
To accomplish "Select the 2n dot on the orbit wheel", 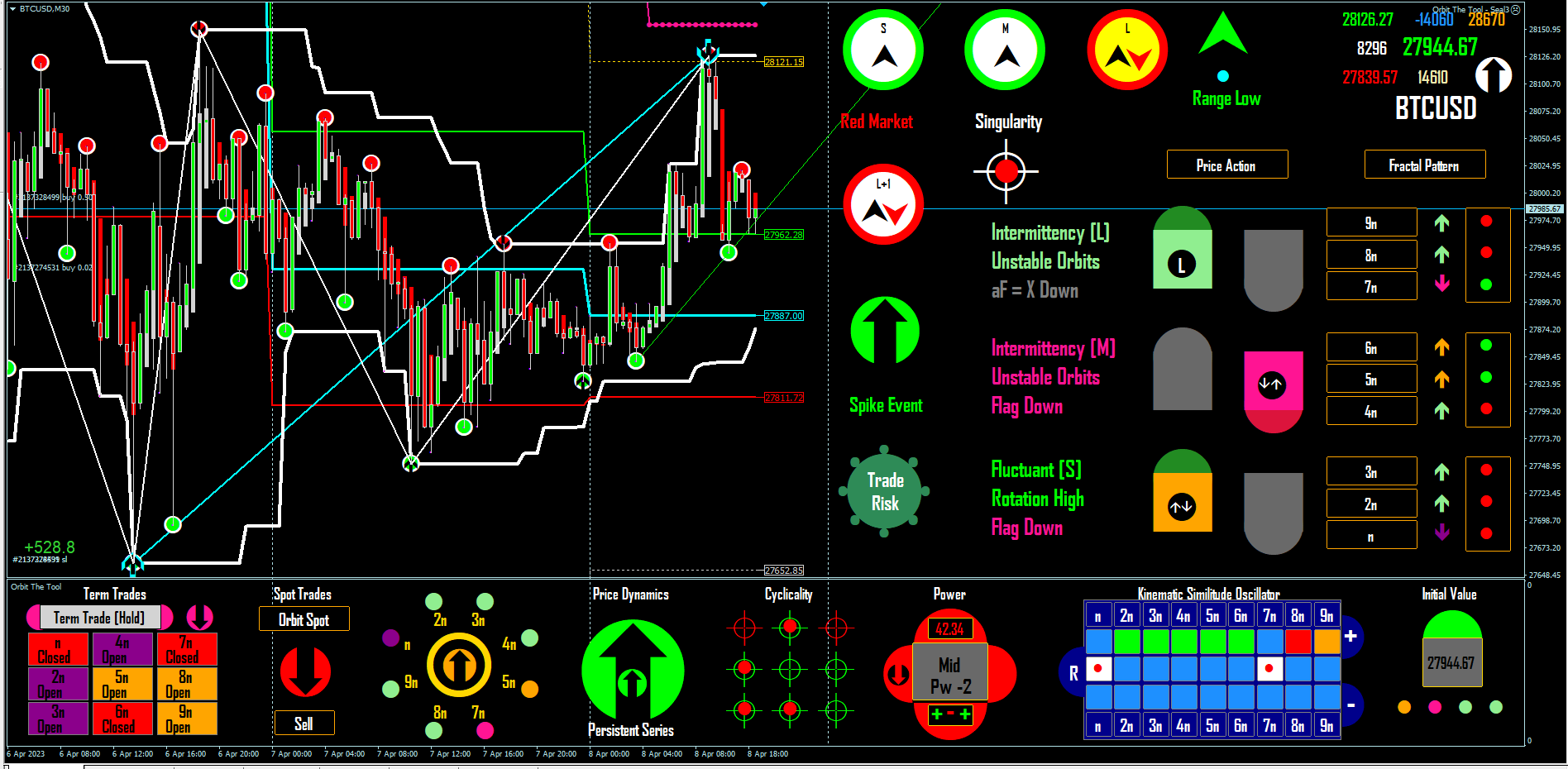I will point(433,601).
